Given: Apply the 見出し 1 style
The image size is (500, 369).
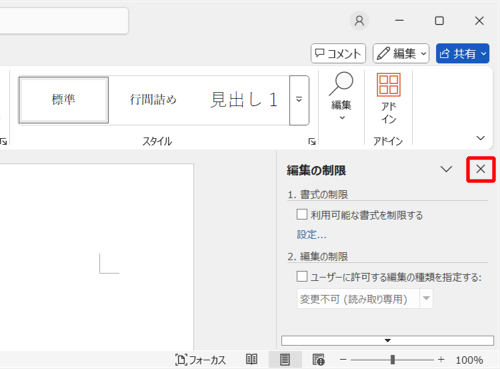Looking at the screenshot, I should [244, 100].
